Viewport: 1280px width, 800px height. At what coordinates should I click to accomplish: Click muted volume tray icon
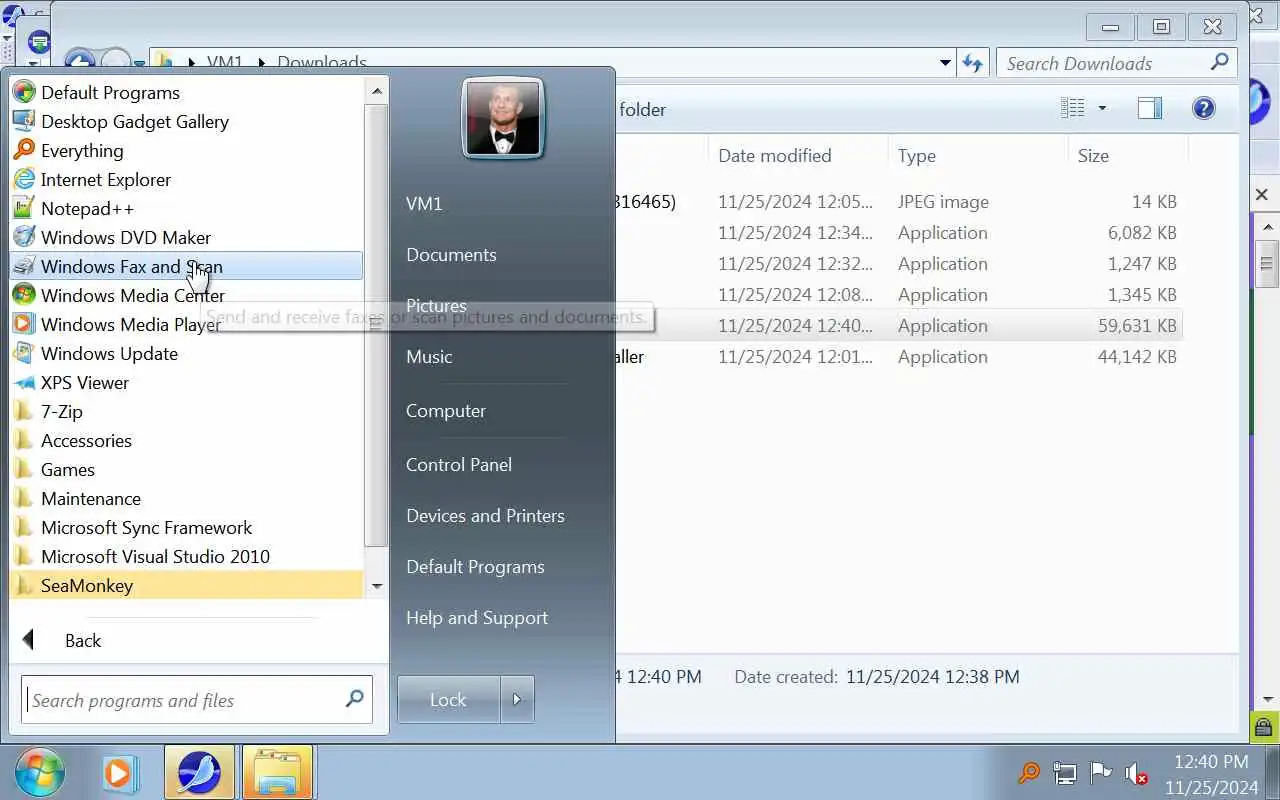coord(1136,772)
